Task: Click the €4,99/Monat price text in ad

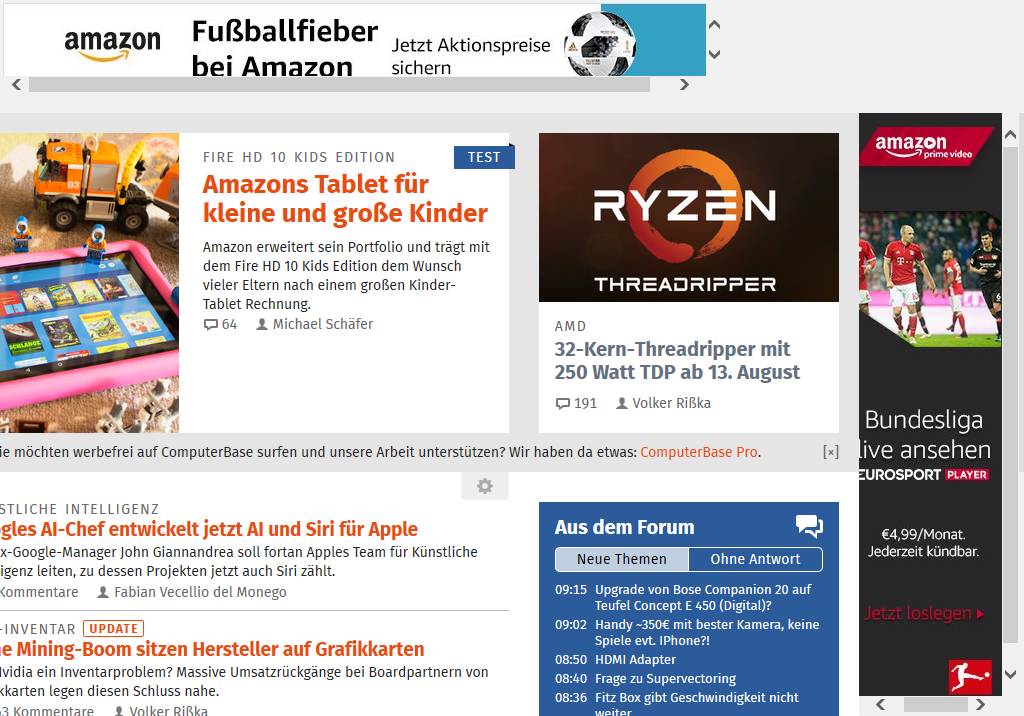Action: (923, 534)
